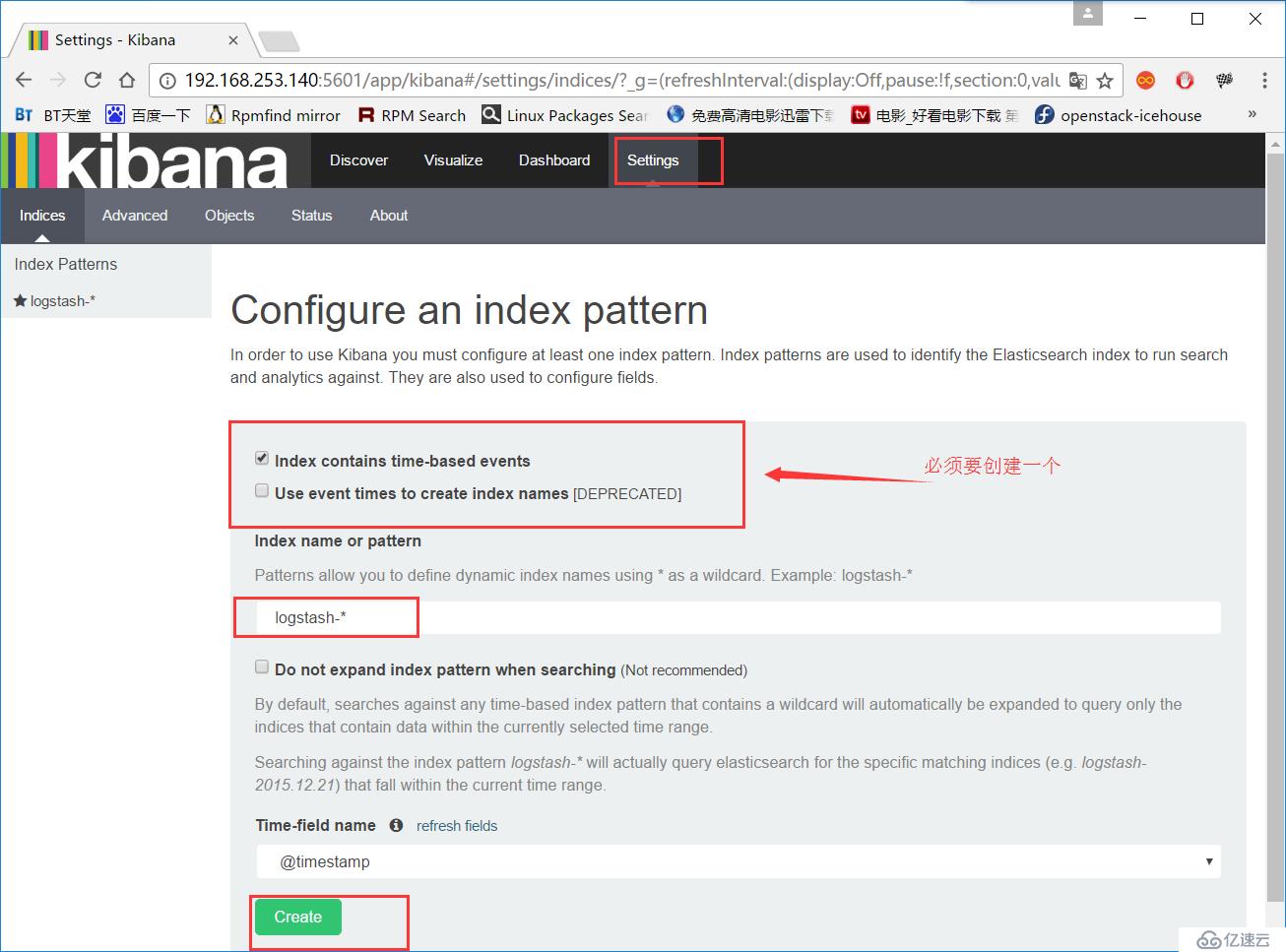This screenshot has height=952, width=1286.
Task: Switch to the Advanced tab
Action: 135,216
